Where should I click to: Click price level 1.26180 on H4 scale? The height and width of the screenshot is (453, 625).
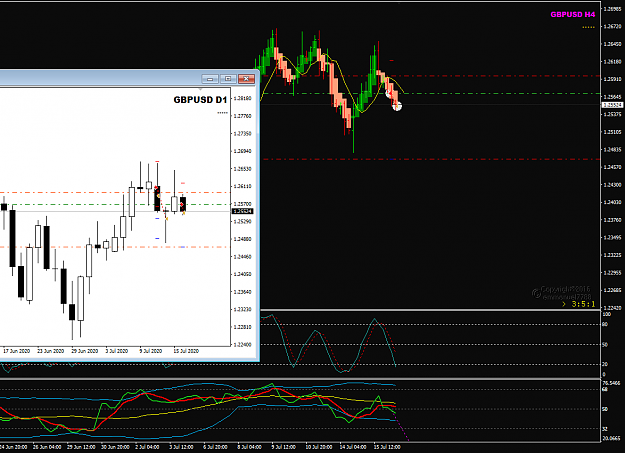[x=613, y=61]
